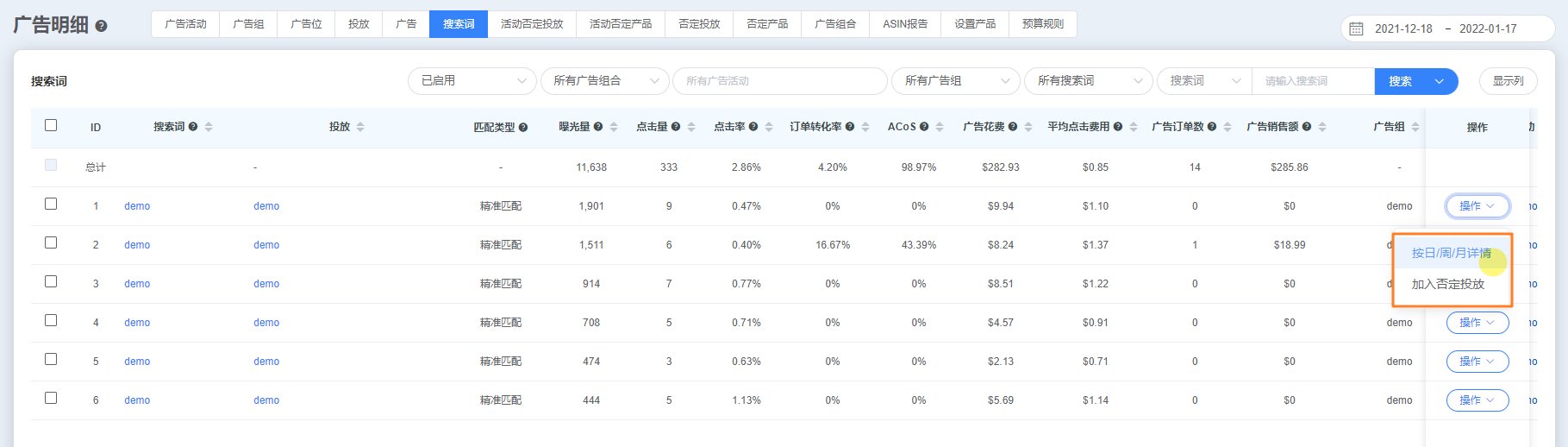
Task: Sort table by 曝光量 column arrows
Action: point(614,127)
